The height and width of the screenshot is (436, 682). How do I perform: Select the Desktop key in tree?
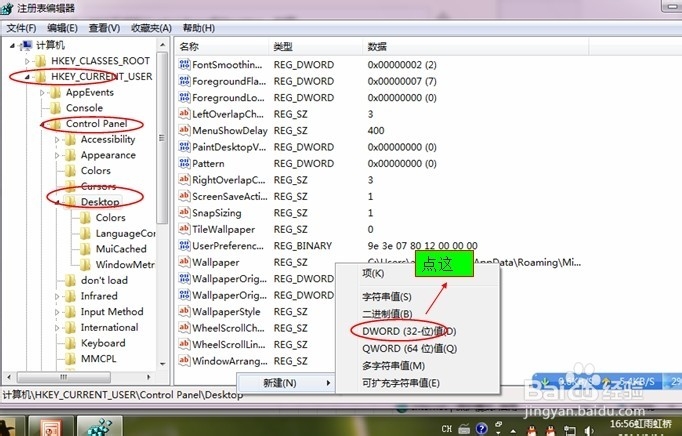[x=100, y=202]
